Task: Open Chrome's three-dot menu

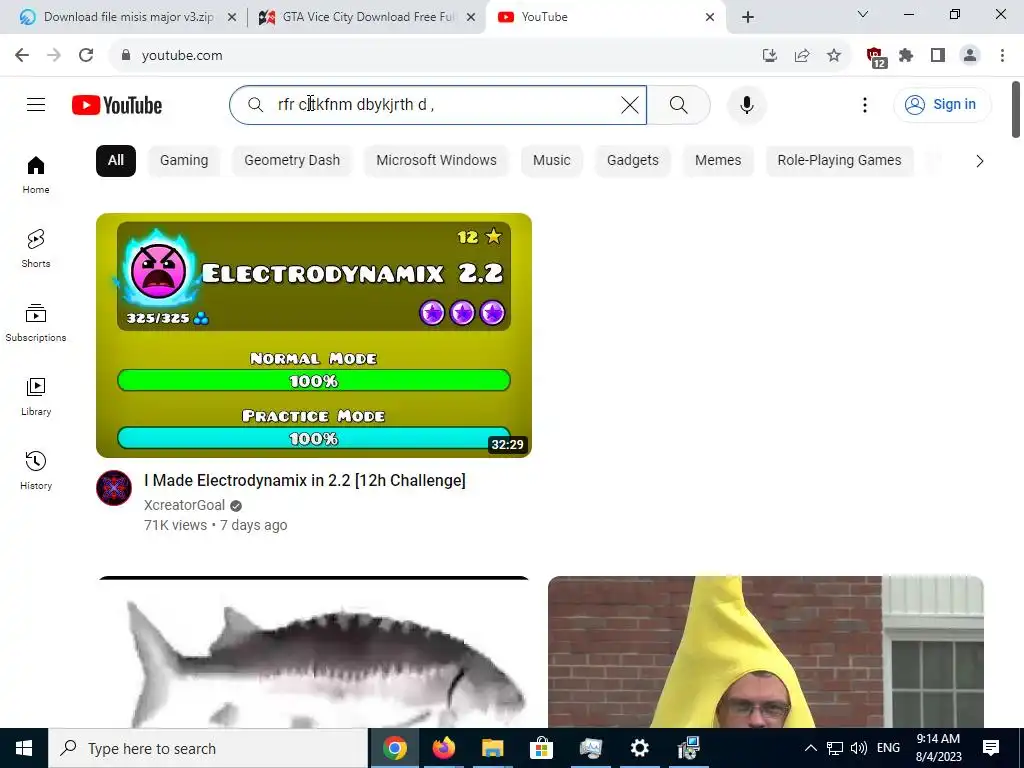Action: 1002,56
